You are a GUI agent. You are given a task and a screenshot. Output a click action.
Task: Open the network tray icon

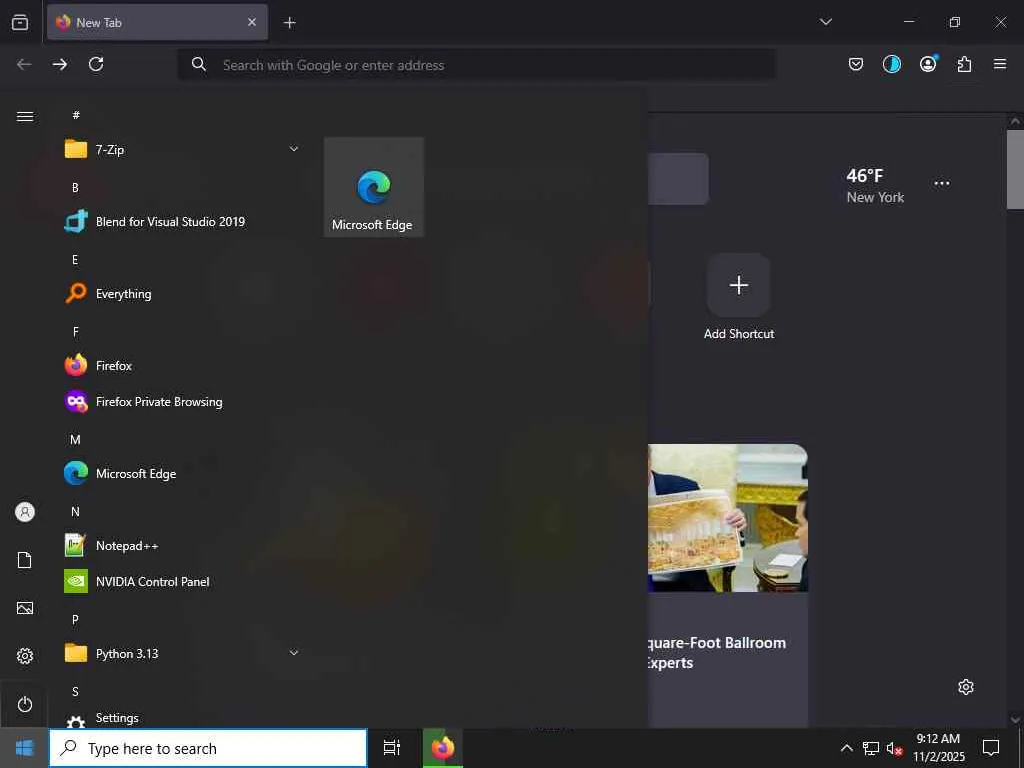(x=871, y=748)
